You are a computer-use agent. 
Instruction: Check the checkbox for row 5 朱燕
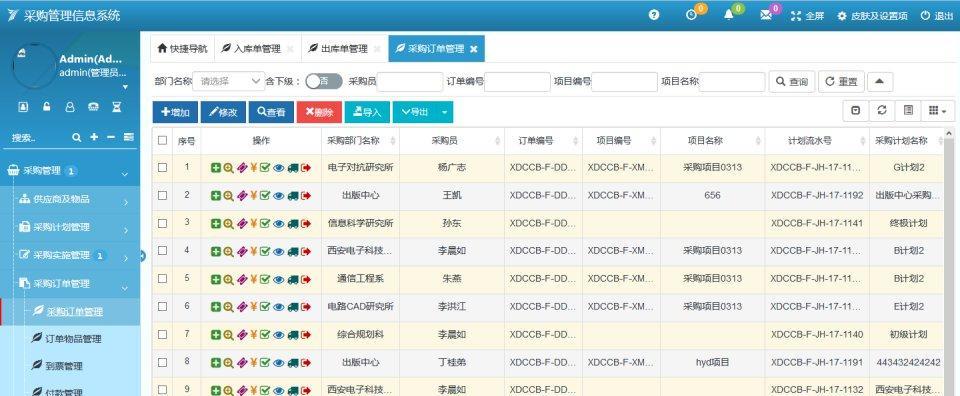162,279
